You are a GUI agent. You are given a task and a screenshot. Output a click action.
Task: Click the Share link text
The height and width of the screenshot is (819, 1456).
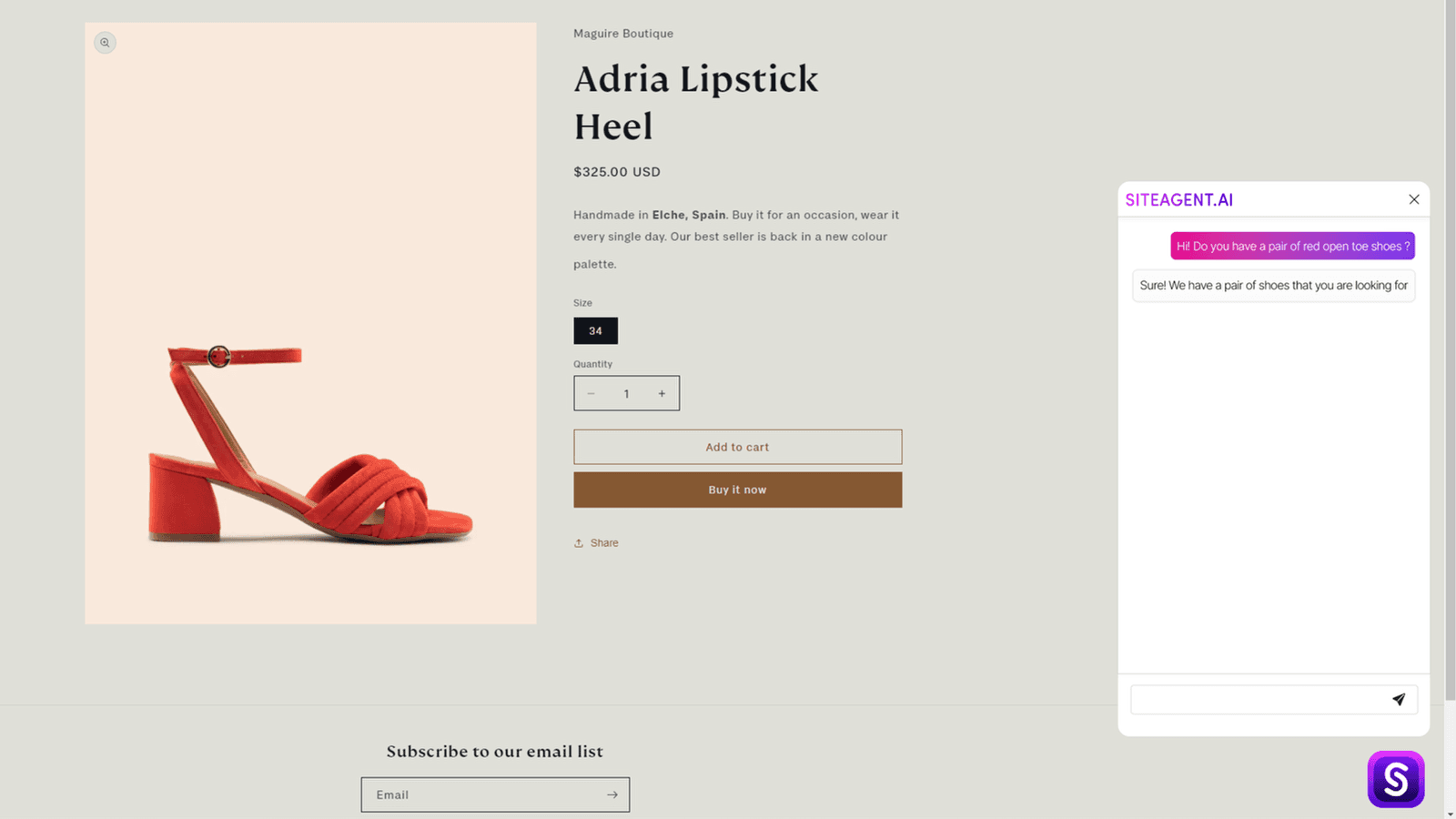(x=604, y=543)
